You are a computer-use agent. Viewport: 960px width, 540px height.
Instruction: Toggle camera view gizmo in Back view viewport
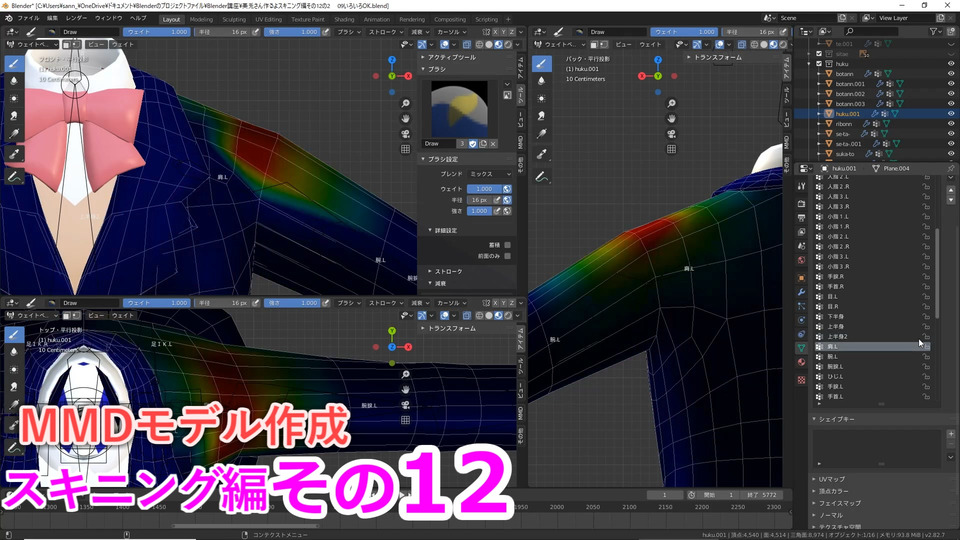click(671, 134)
